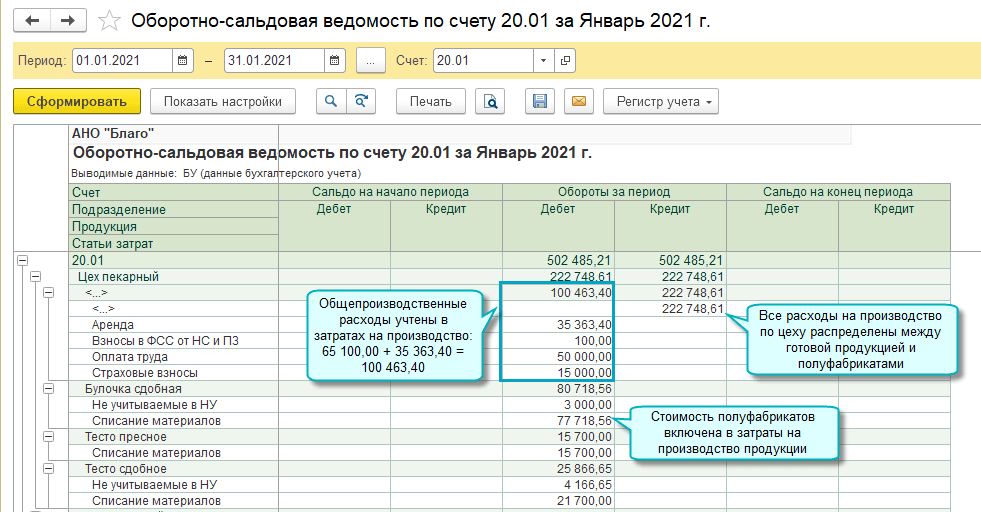Screen dimensions: 981x512
Task: Click into the Счет field 20.01
Action: click(483, 61)
